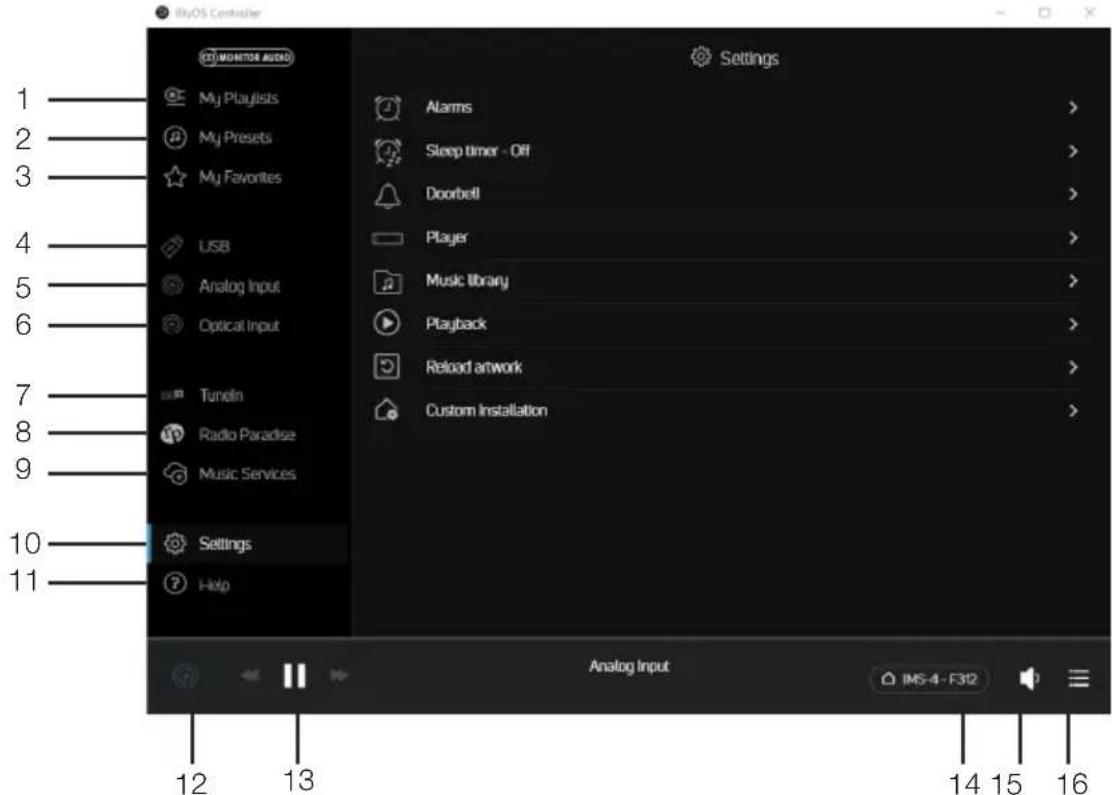The height and width of the screenshot is (795, 1112).
Task: Select the USB source label
Action: [x=214, y=246]
